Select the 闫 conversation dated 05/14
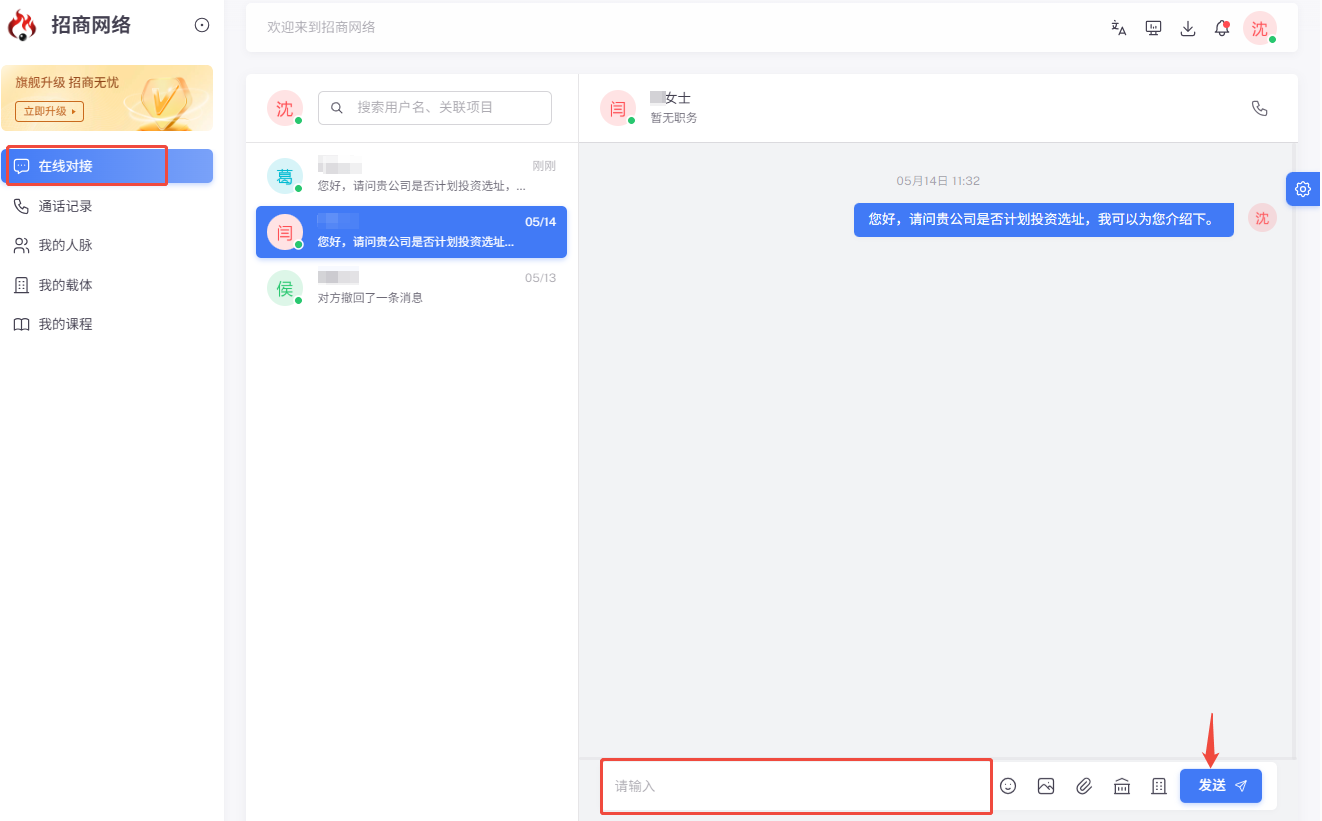The height and width of the screenshot is (821, 1322). (411, 232)
